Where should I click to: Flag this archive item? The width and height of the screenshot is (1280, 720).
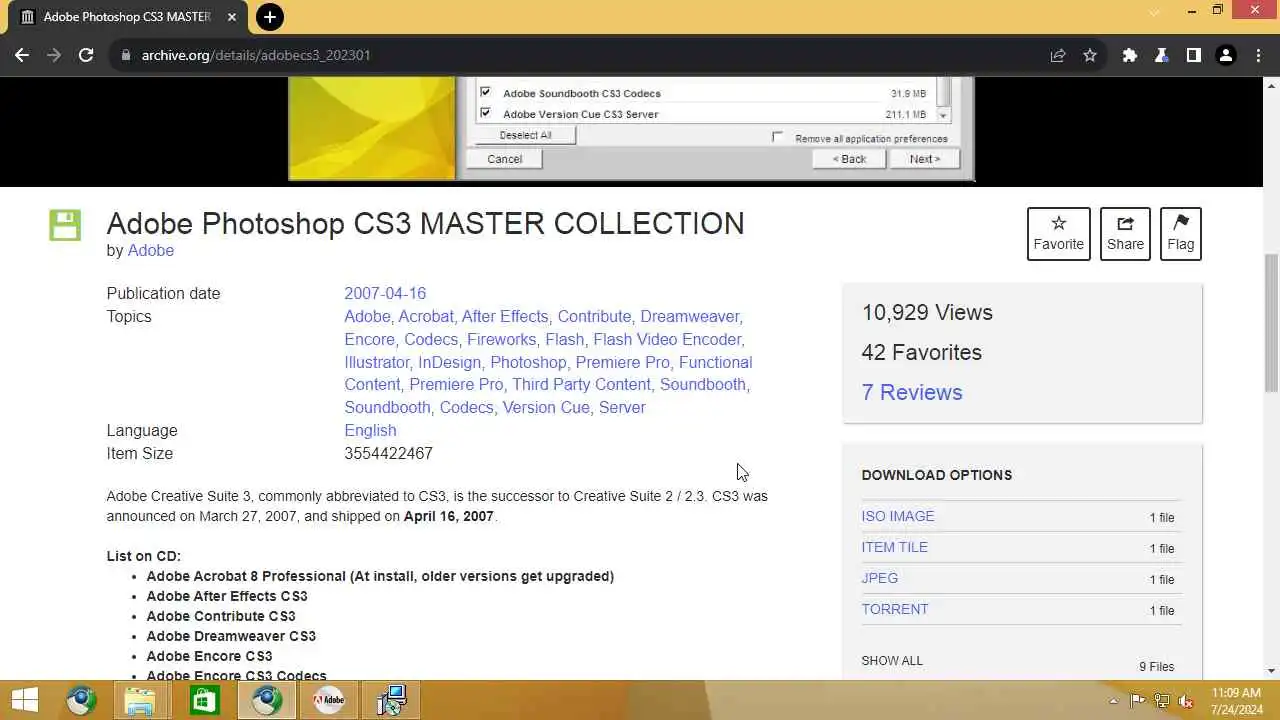pyautogui.click(x=1180, y=234)
